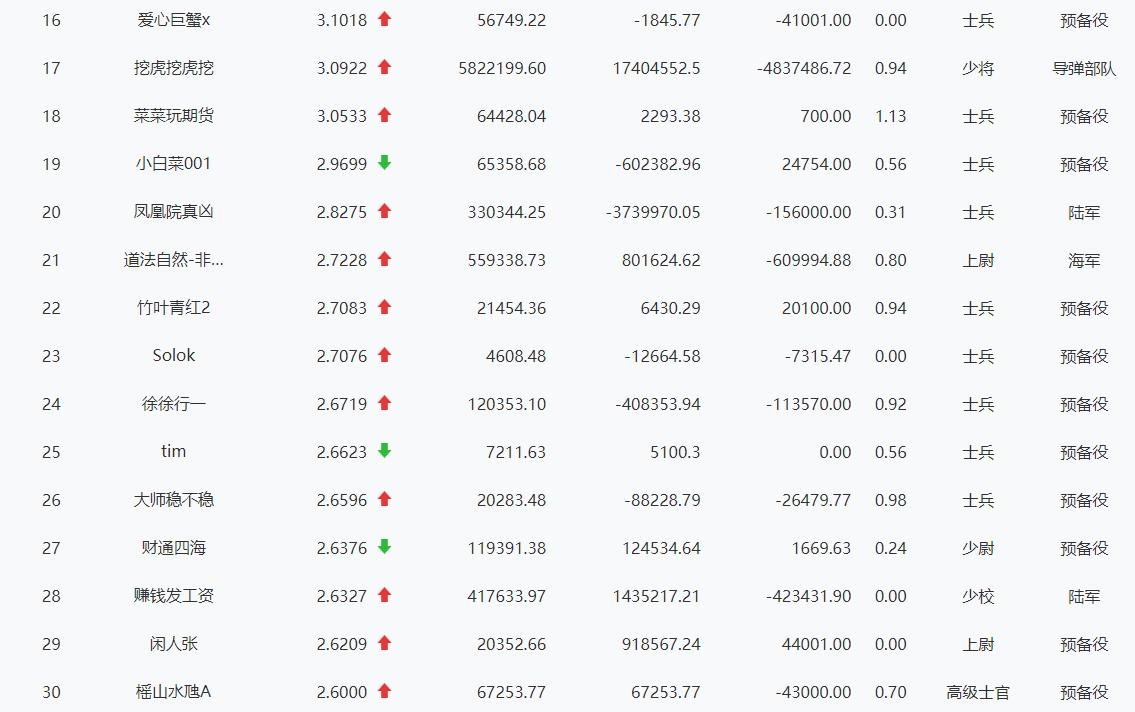Viewport: 1135px width, 712px height.
Task: Click 导弹部队 label in row 17
Action: (1084, 69)
